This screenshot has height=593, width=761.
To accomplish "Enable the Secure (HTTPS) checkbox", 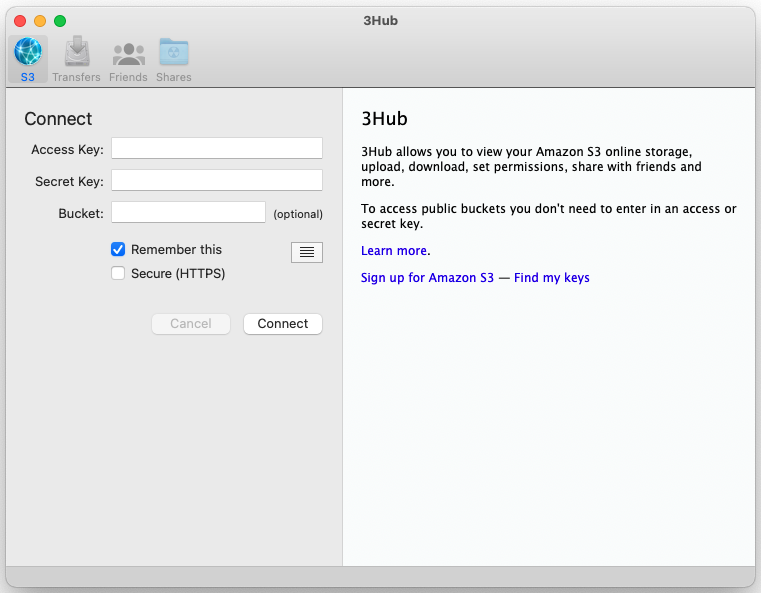I will (118, 273).
